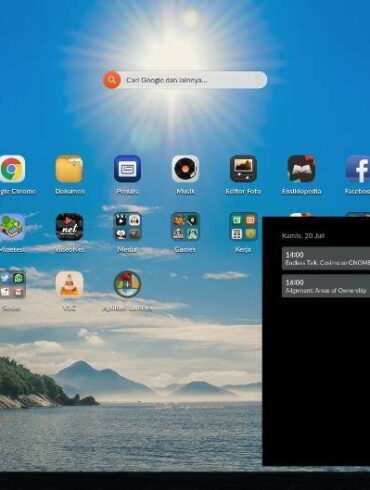Click the Games folder label
The width and height of the screenshot is (370, 490).
(x=185, y=249)
